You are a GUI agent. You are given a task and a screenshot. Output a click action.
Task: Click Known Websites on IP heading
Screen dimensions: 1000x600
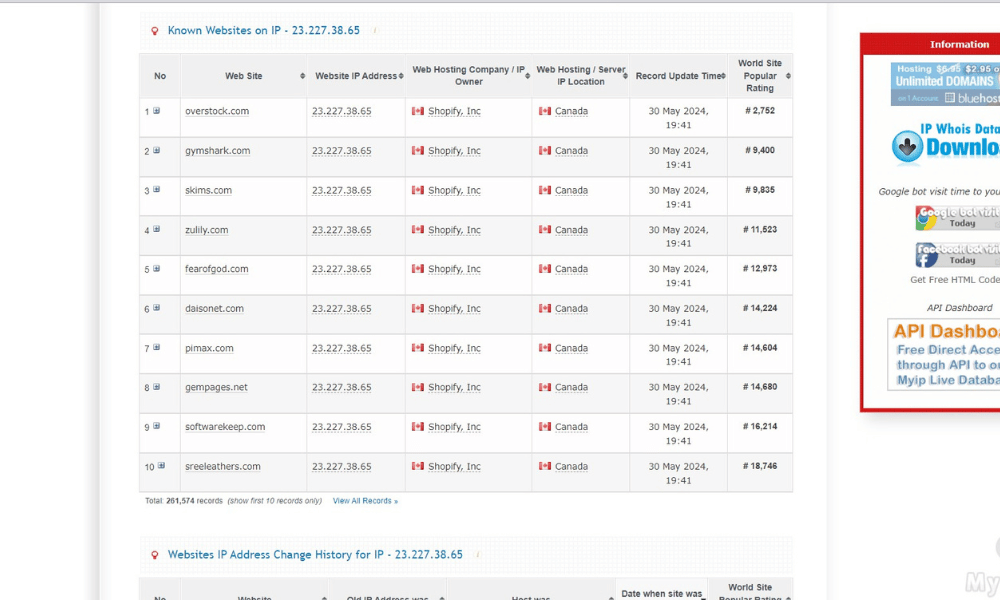pos(263,30)
